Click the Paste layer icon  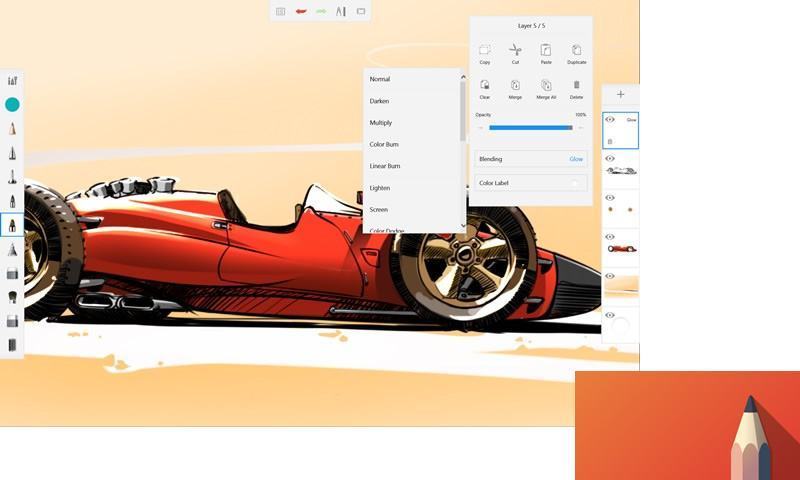tap(546, 50)
